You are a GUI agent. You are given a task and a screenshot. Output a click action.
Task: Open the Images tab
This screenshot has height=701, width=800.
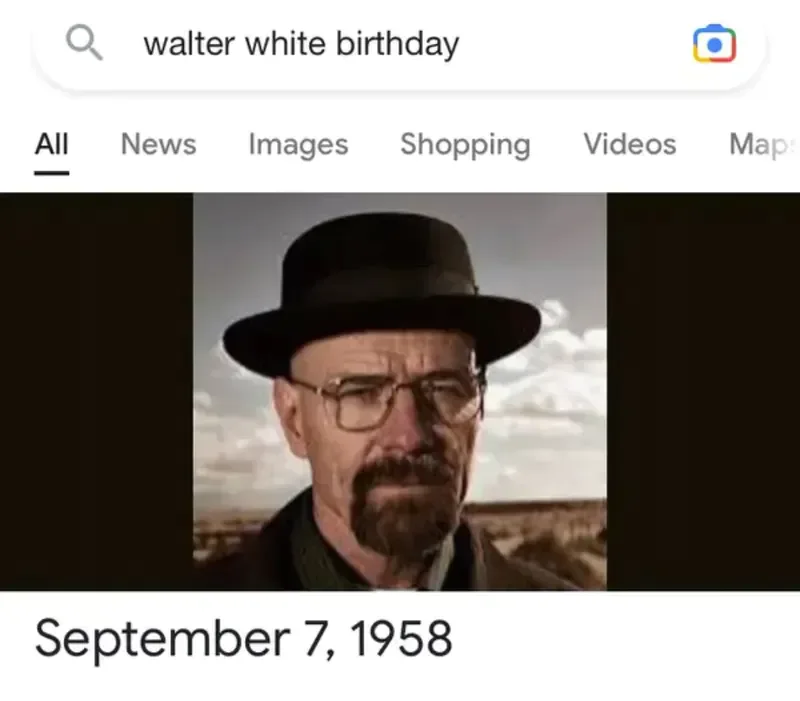click(298, 144)
